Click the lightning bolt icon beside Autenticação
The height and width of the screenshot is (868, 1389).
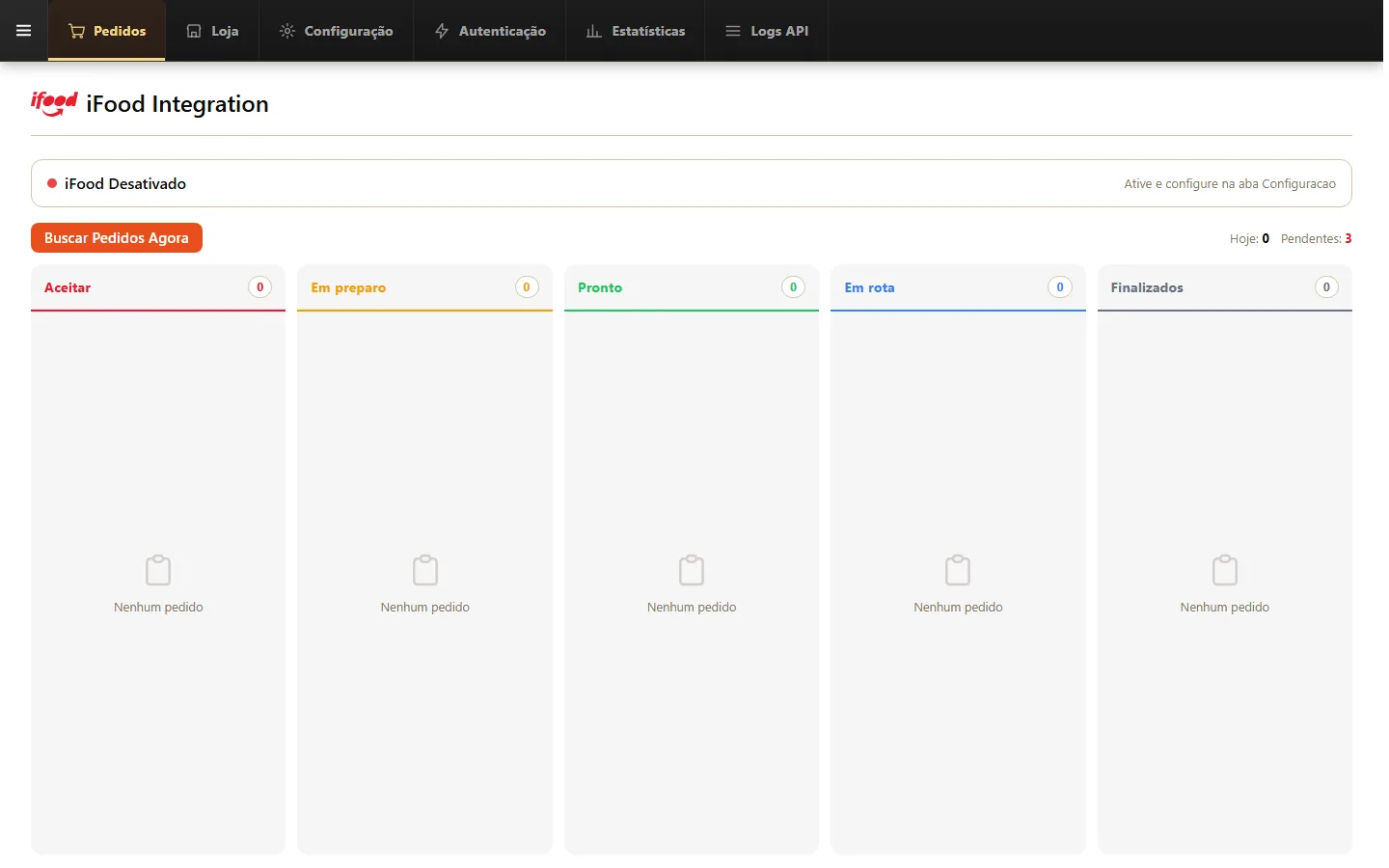point(442,31)
